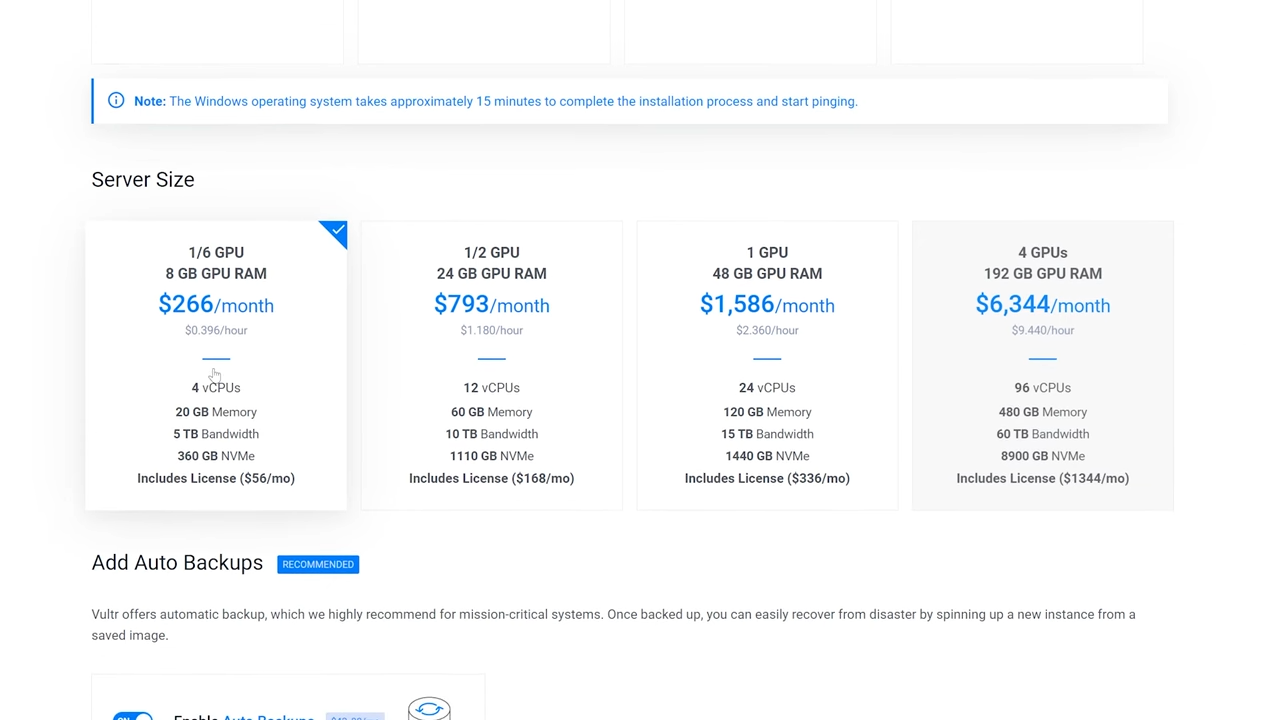The image size is (1280, 720).
Task: Select the 1/2 GPU 24 GB GPU RAM plan
Action: click(x=492, y=366)
